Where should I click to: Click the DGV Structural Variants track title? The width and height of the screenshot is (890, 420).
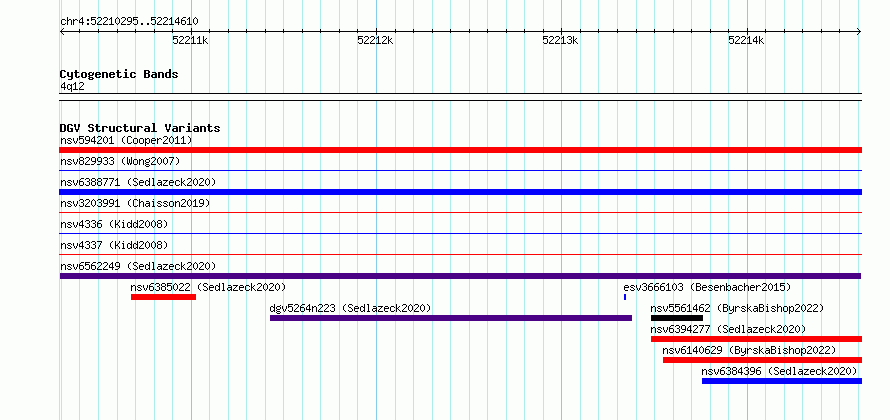[x=140, y=128]
